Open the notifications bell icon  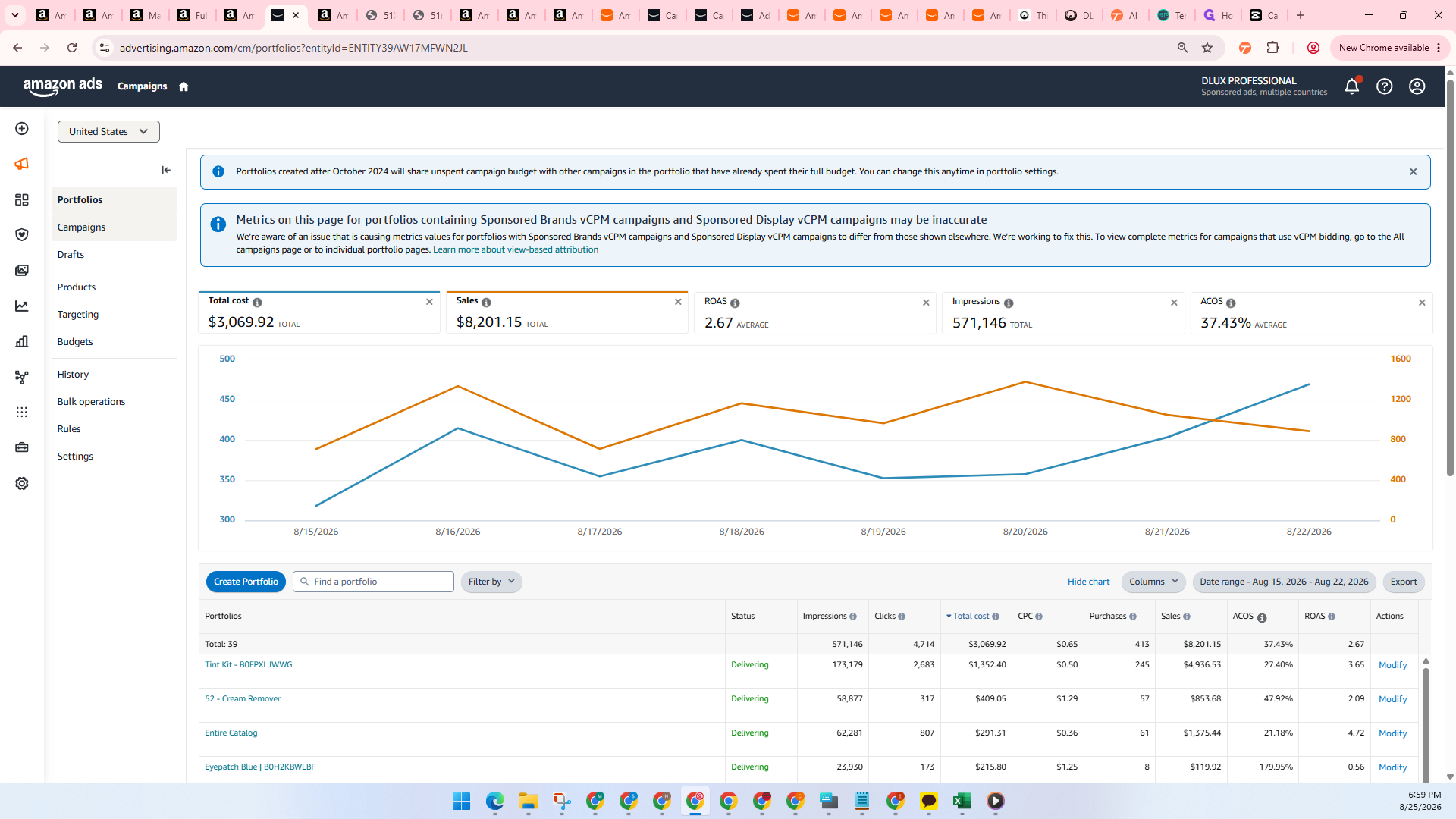click(x=1351, y=86)
